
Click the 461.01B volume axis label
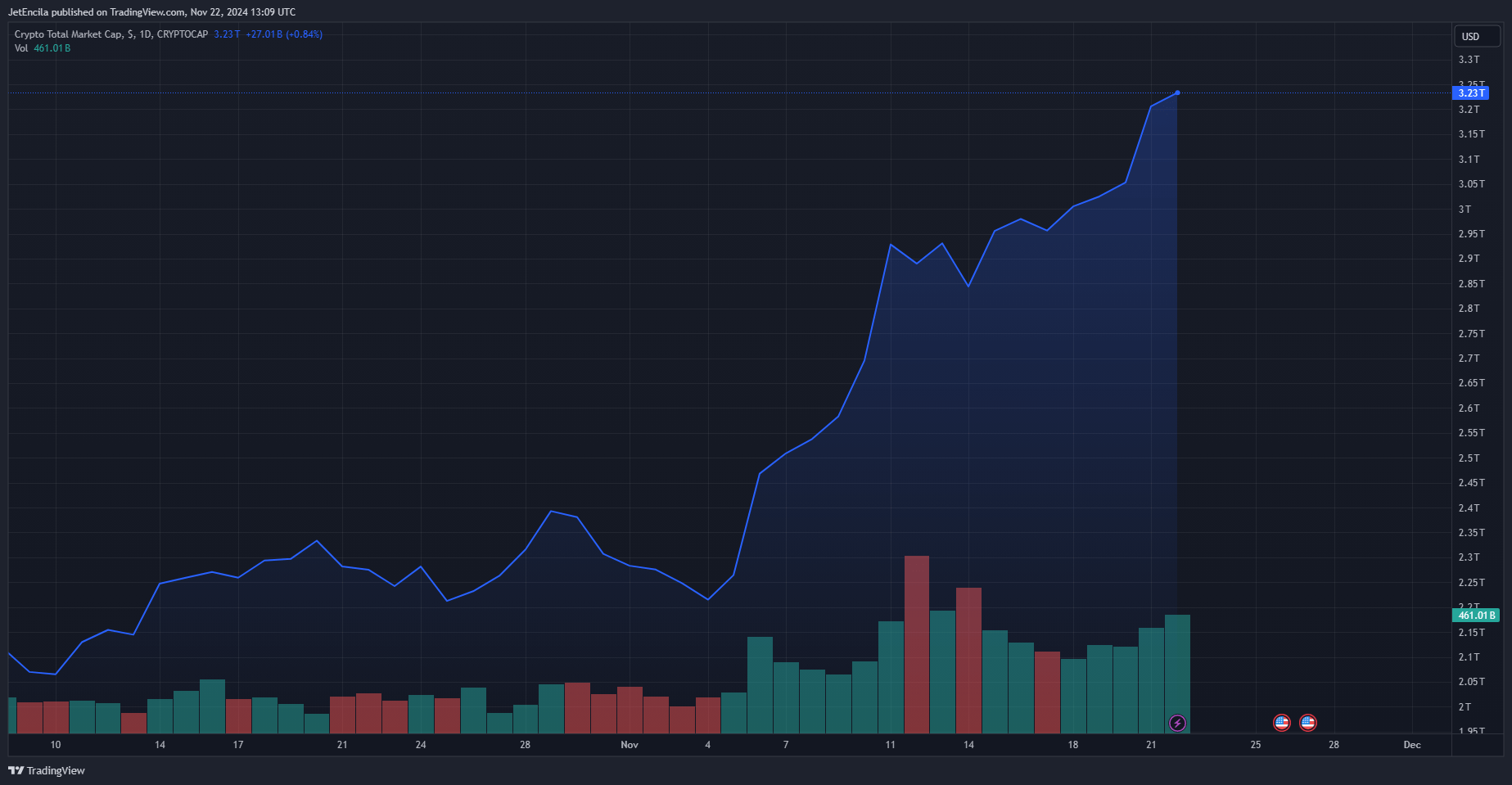pos(1476,615)
